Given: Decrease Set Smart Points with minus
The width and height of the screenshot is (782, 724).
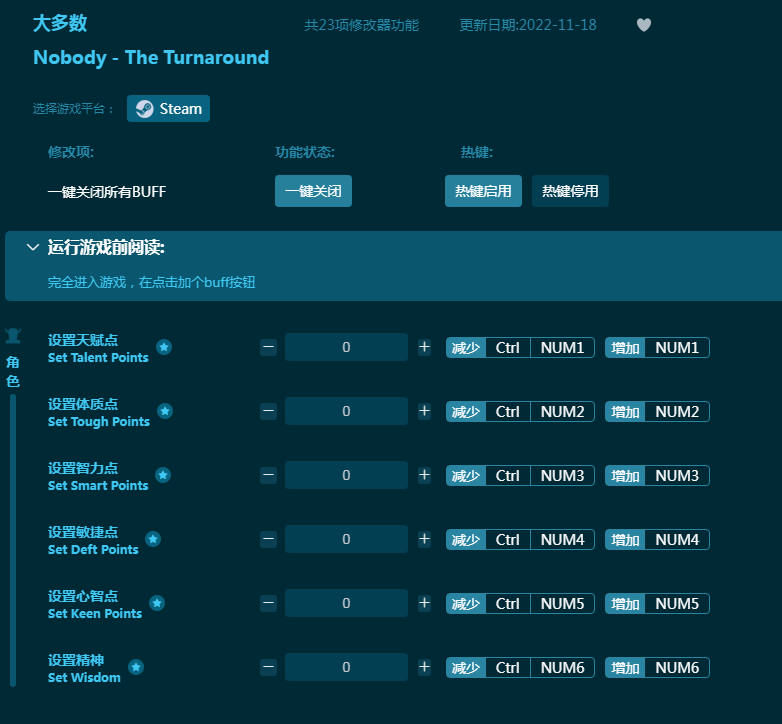Looking at the screenshot, I should pos(268,475).
